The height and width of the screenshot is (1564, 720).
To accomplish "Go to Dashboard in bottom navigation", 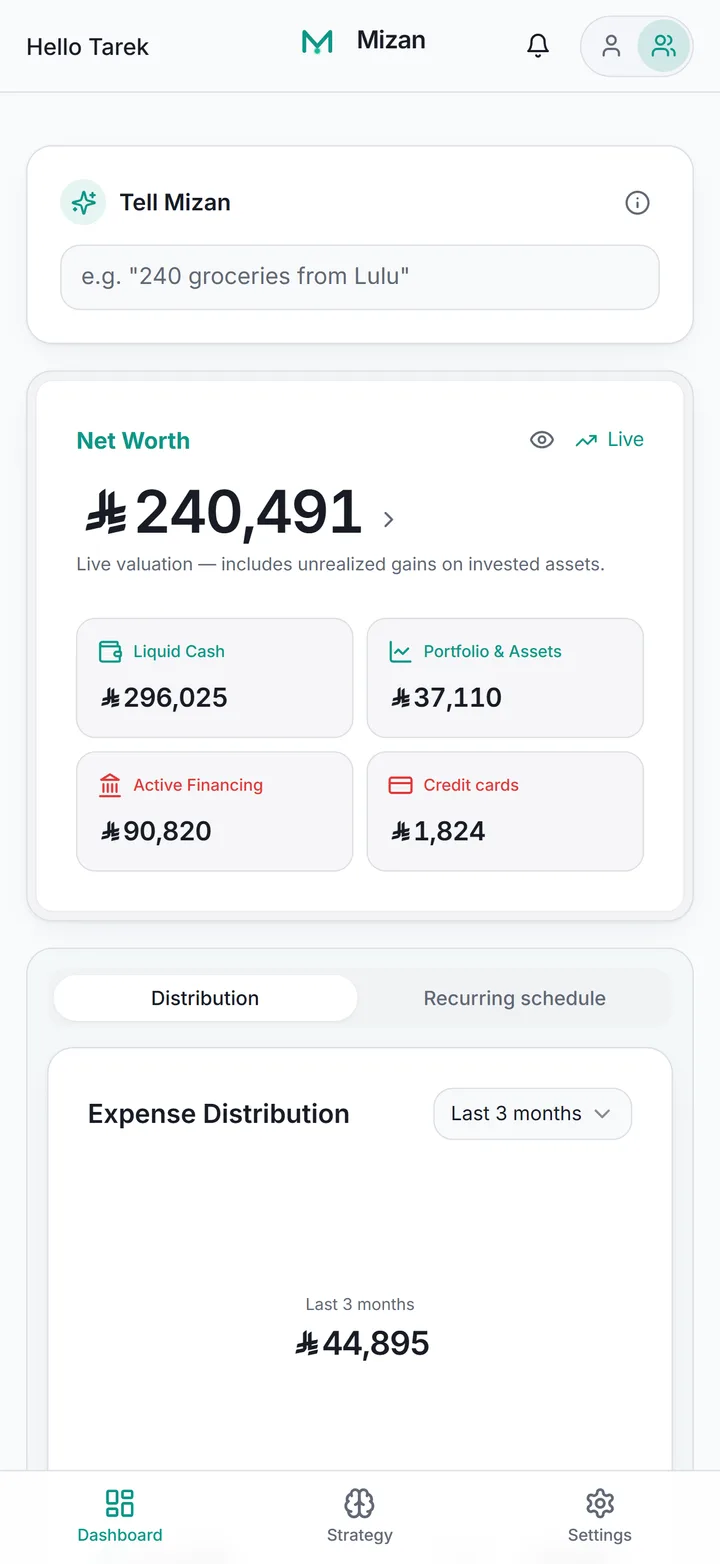I will (120, 1517).
